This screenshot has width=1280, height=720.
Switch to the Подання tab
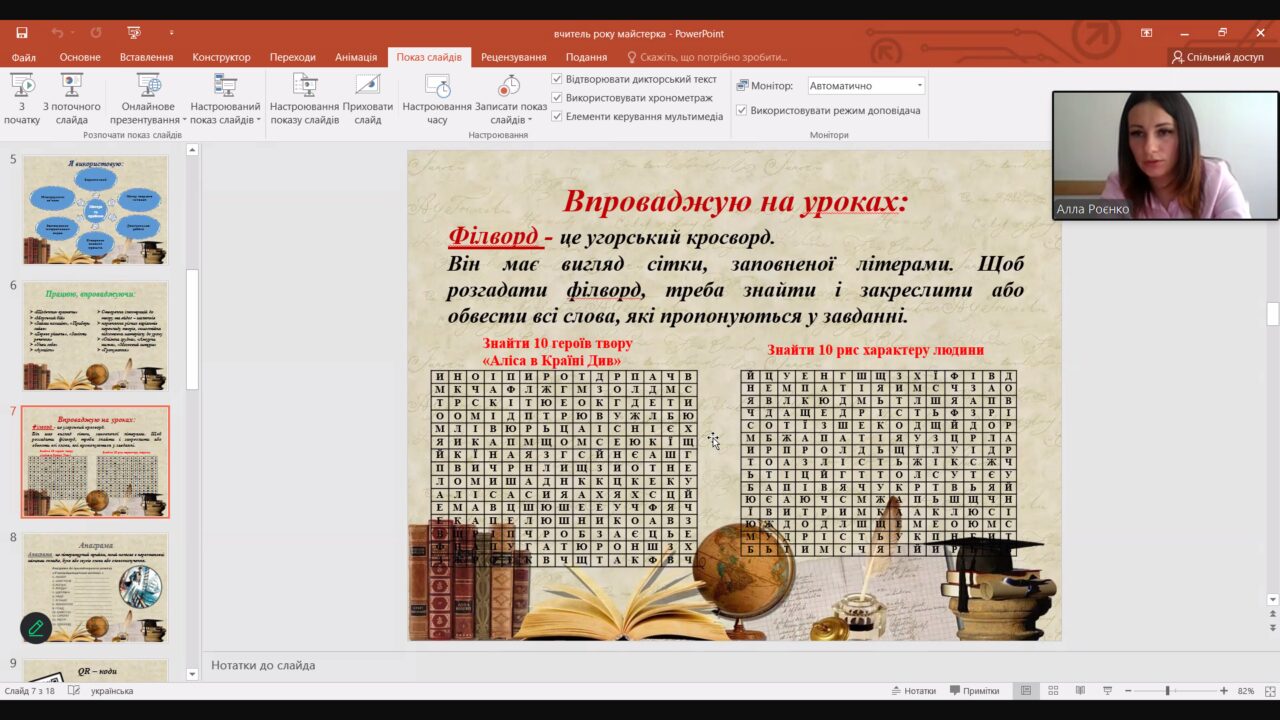pyautogui.click(x=586, y=58)
